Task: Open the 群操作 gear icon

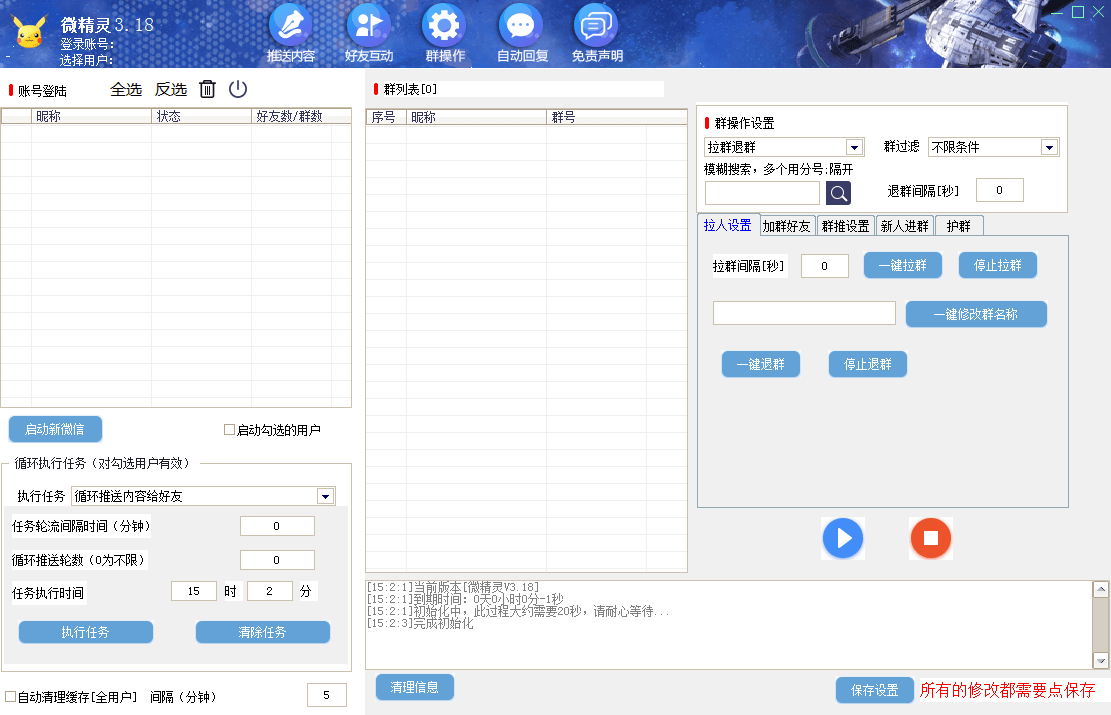Action: point(444,33)
